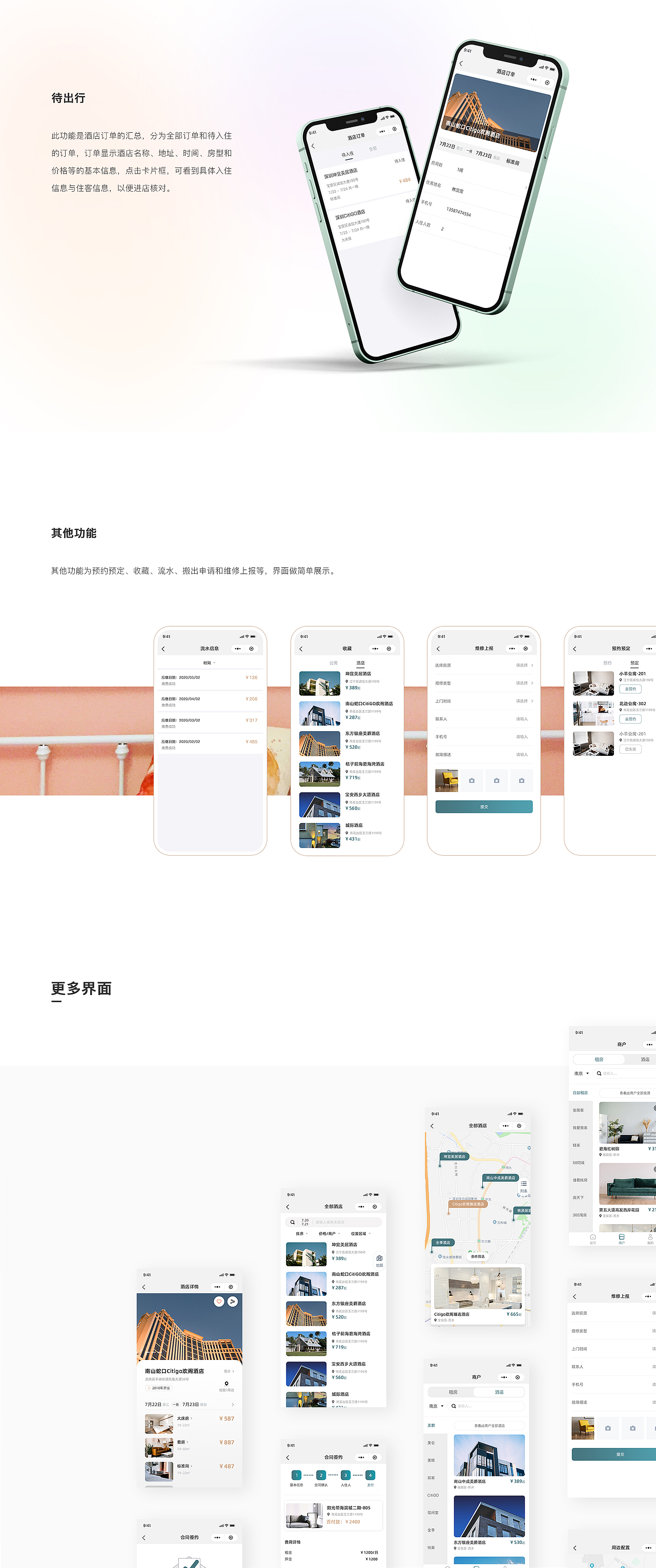Open 坤宜美居酒店 thumbnail in 收藏
656x1568 pixels.
point(319,684)
